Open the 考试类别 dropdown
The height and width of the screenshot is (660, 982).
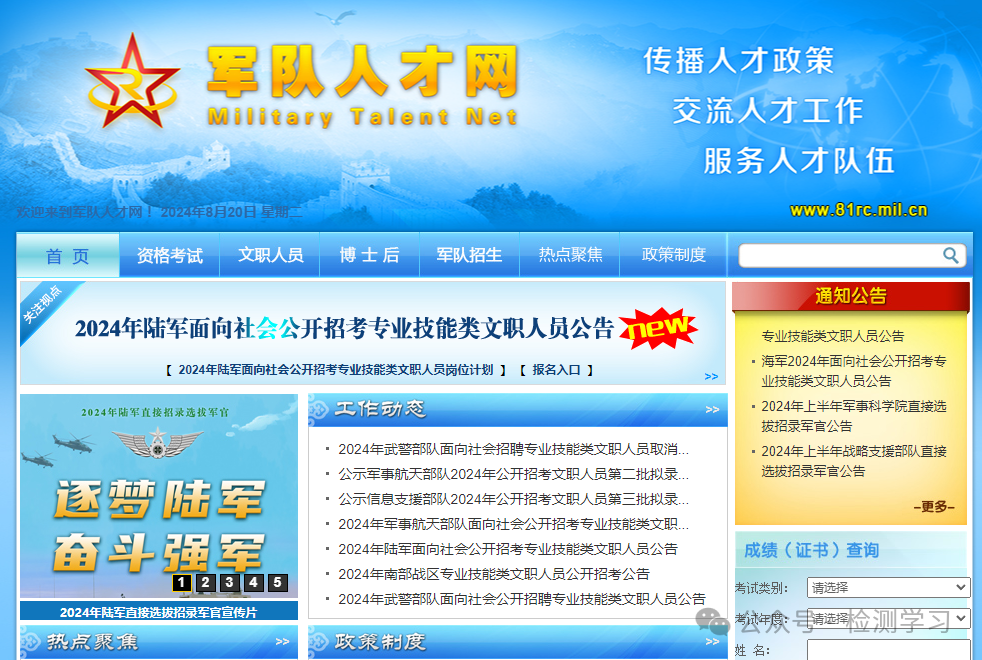point(889,587)
